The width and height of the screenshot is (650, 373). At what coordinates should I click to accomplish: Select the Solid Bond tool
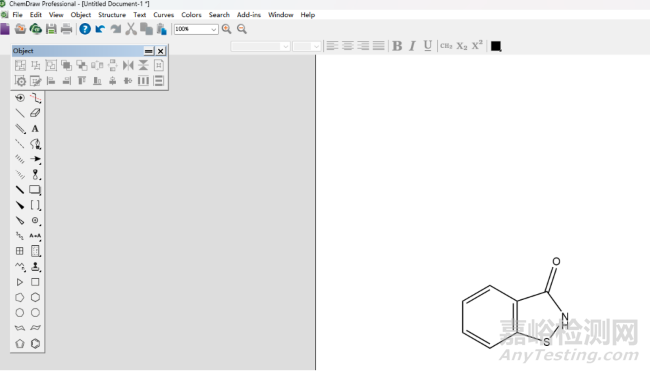[x=19, y=113]
